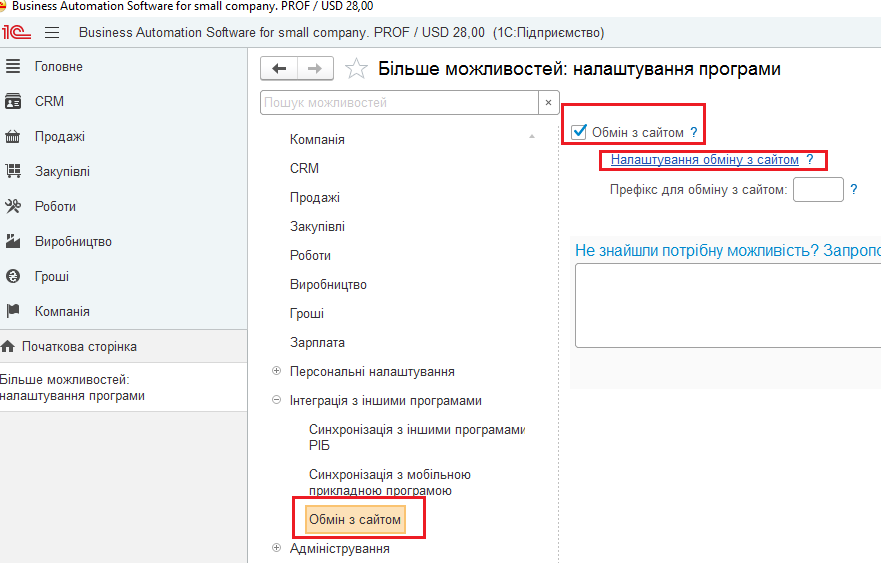The image size is (881, 563).
Task: Open the hamburger main menu icon
Action: [52, 33]
